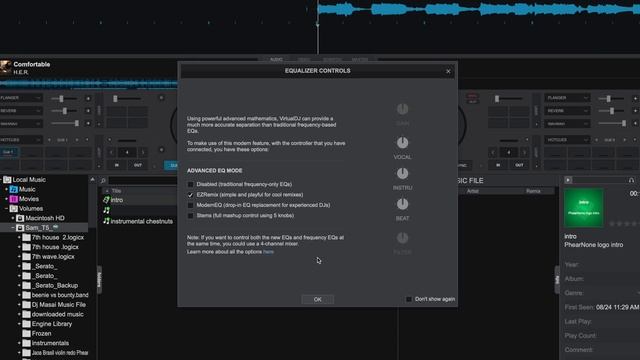
Task: Click left deck loop IN button
Action: tap(117, 165)
